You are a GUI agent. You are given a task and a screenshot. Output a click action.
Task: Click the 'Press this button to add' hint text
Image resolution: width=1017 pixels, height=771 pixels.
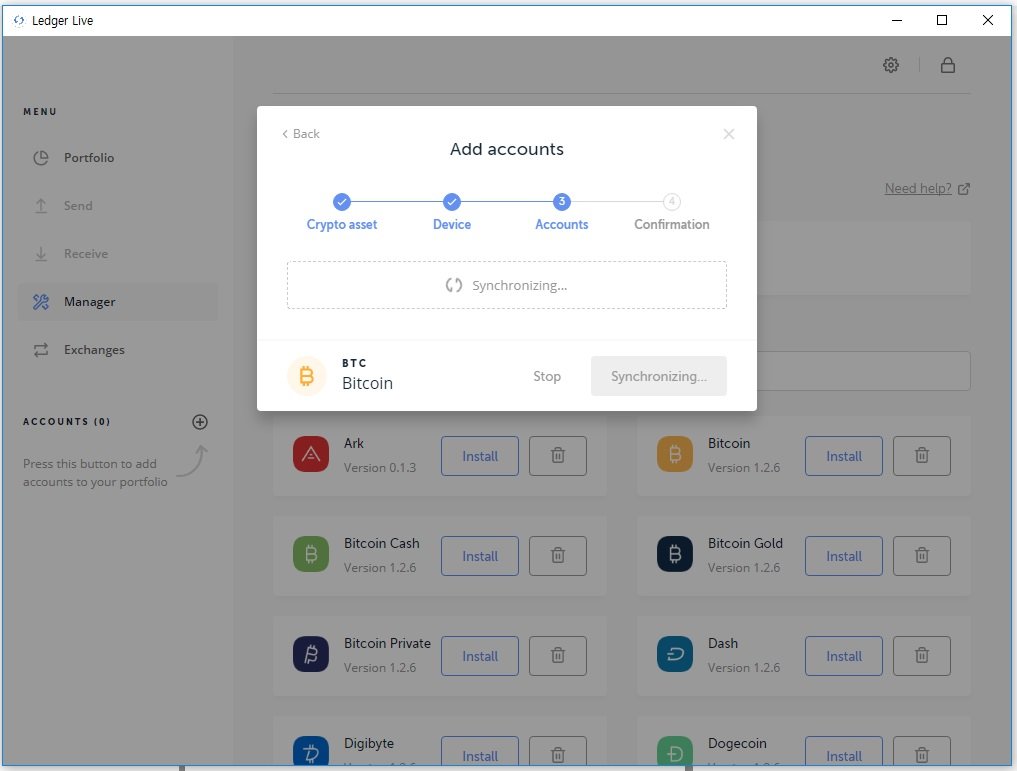(x=90, y=464)
